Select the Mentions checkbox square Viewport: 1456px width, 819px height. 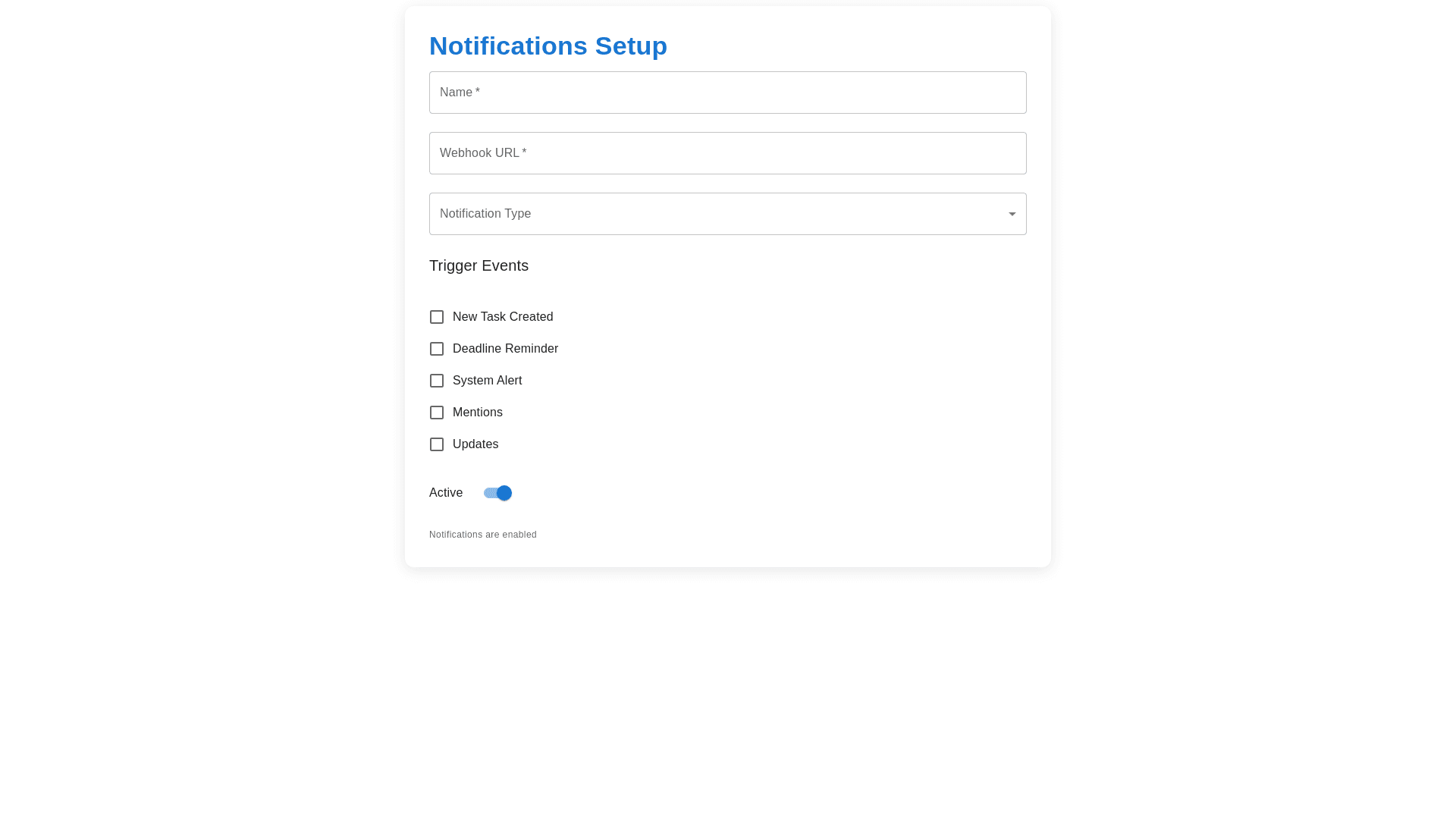(x=437, y=413)
